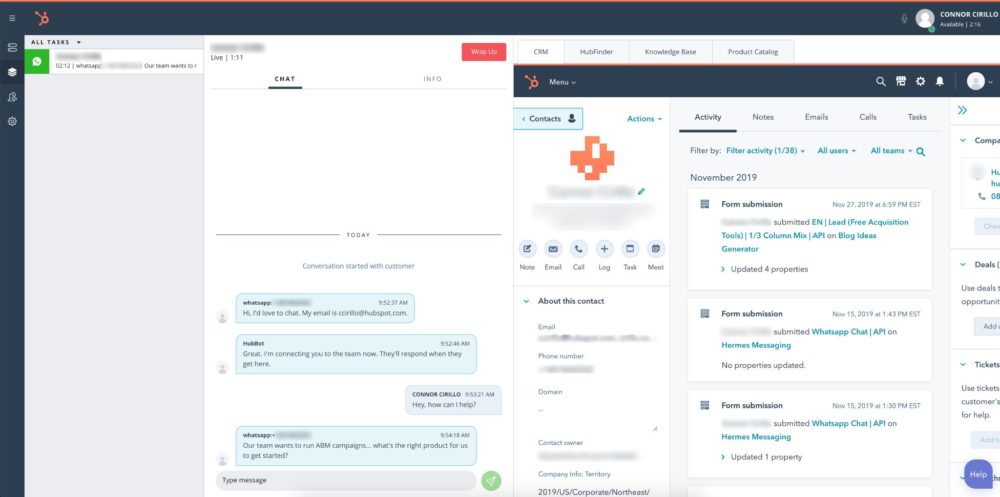The height and width of the screenshot is (497, 1000).
Task: Collapse the About this contact section
Action: [526, 301]
